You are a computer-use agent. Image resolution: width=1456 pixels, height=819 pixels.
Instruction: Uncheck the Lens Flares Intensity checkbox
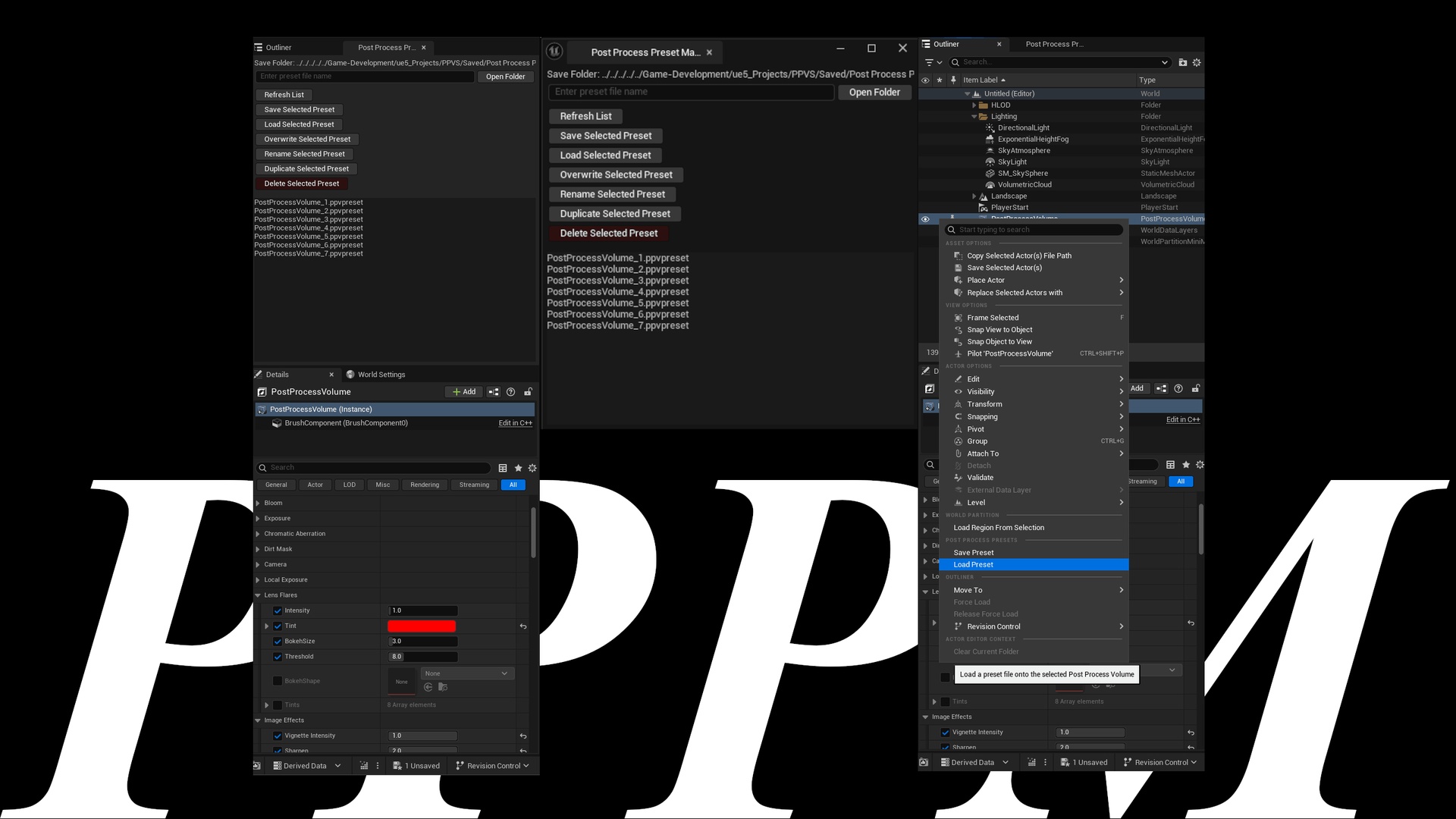click(x=278, y=610)
